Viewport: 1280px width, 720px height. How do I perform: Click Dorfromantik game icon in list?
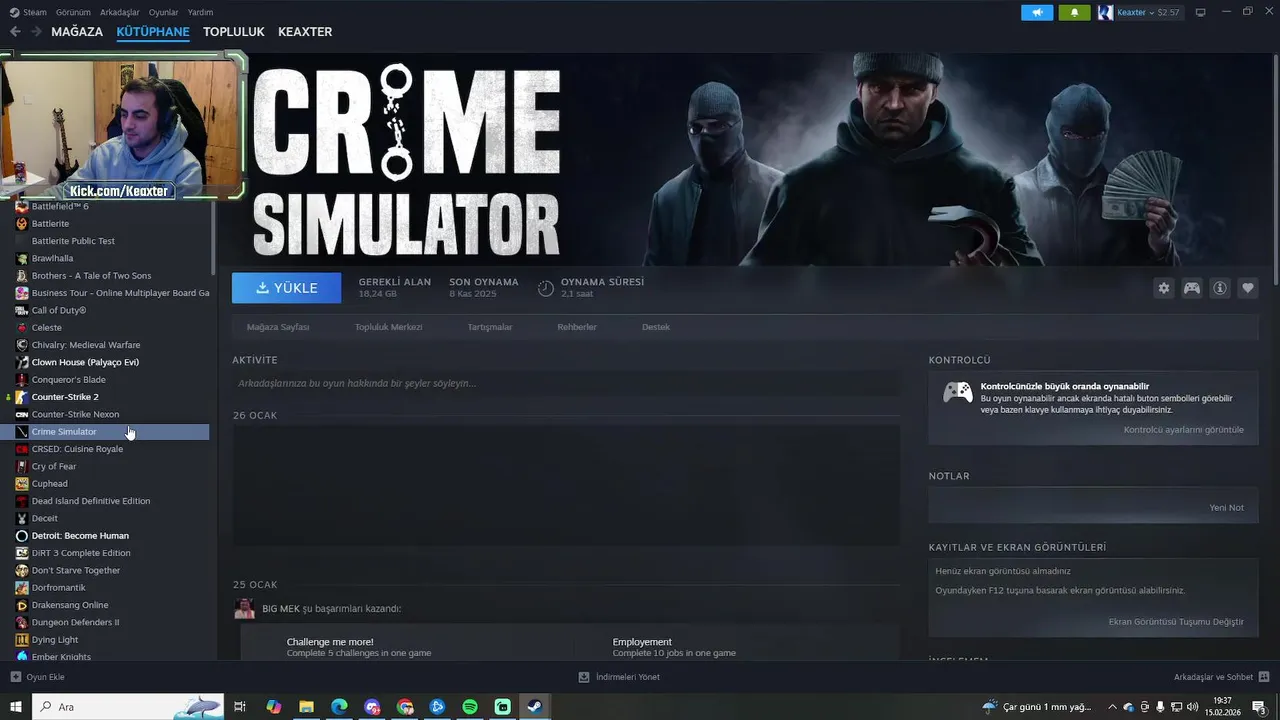click(22, 587)
